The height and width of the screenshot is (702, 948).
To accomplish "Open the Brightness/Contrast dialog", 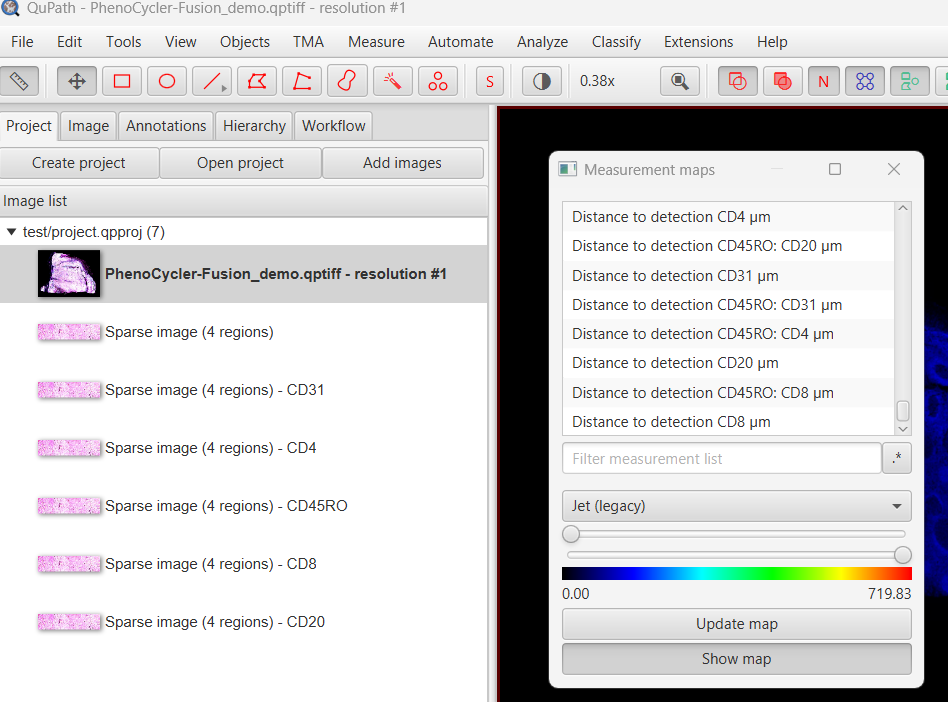I will (541, 81).
